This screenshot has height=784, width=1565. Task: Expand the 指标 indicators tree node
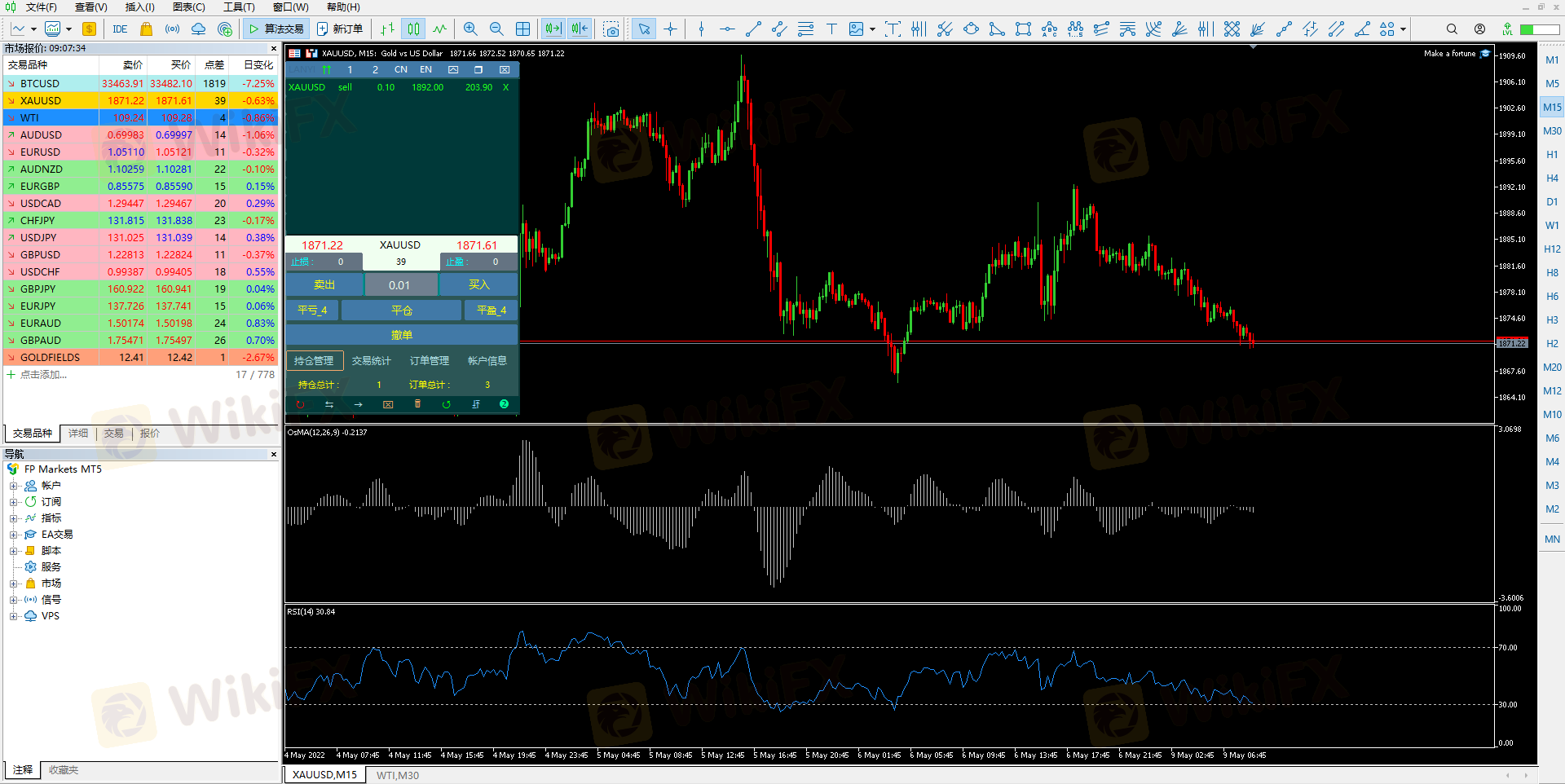[13, 518]
